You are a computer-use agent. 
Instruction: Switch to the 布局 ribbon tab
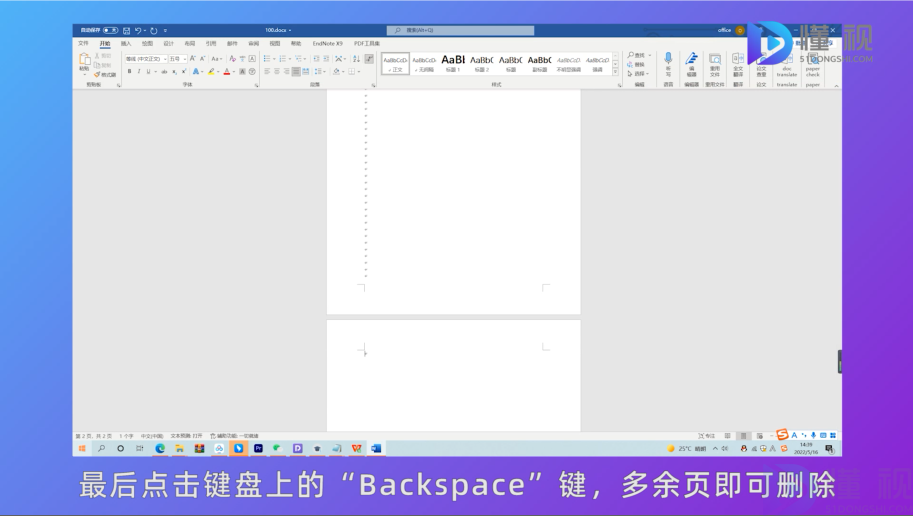pyautogui.click(x=189, y=44)
